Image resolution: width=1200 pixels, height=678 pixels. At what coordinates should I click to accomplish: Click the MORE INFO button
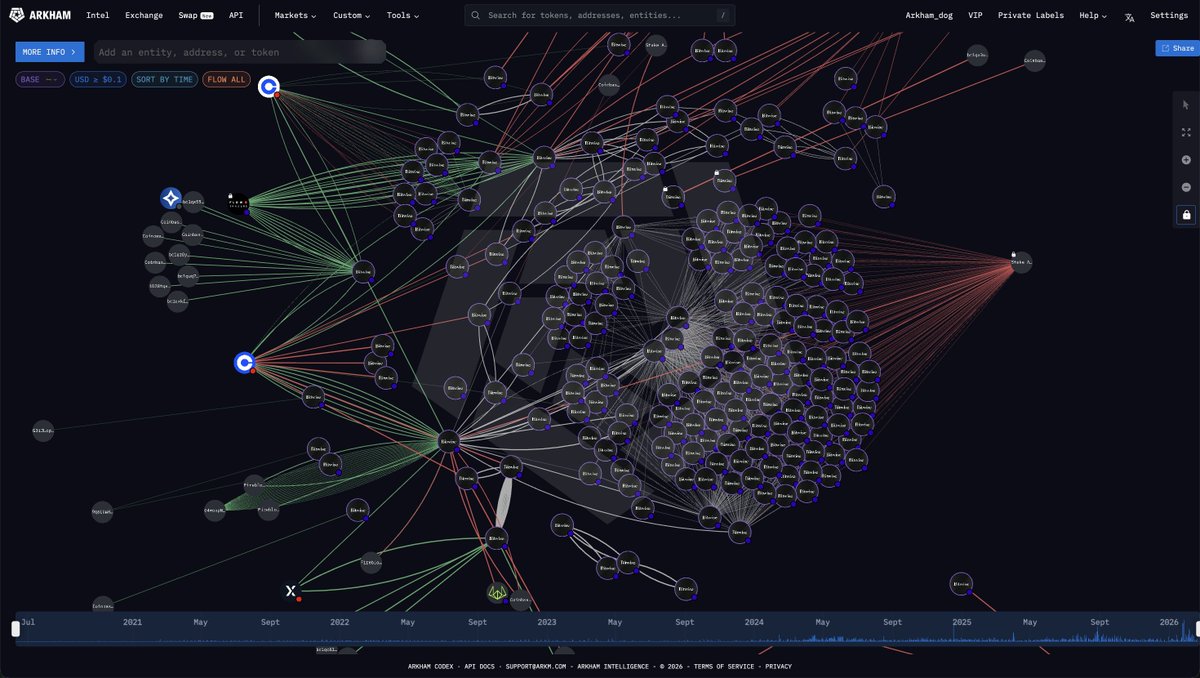pos(50,52)
